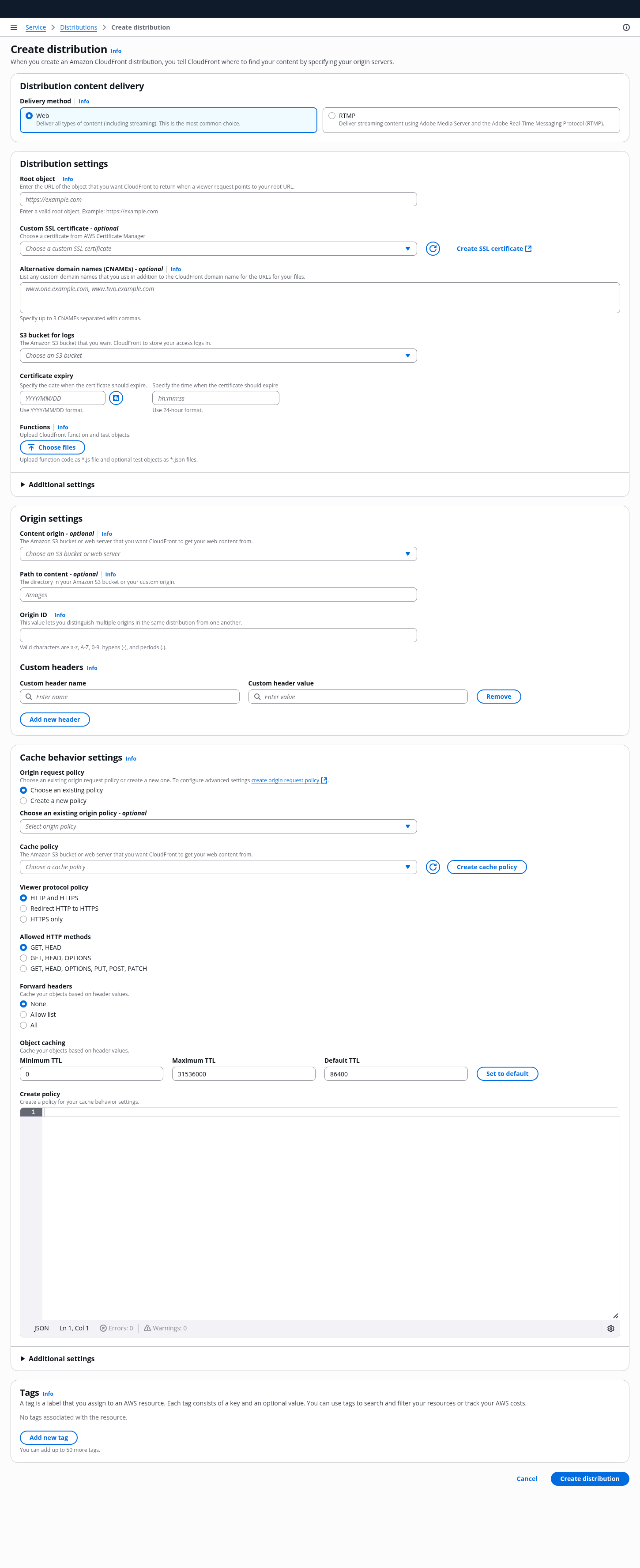Go to Service breadcrumb link
The image size is (640, 1568).
35,27
